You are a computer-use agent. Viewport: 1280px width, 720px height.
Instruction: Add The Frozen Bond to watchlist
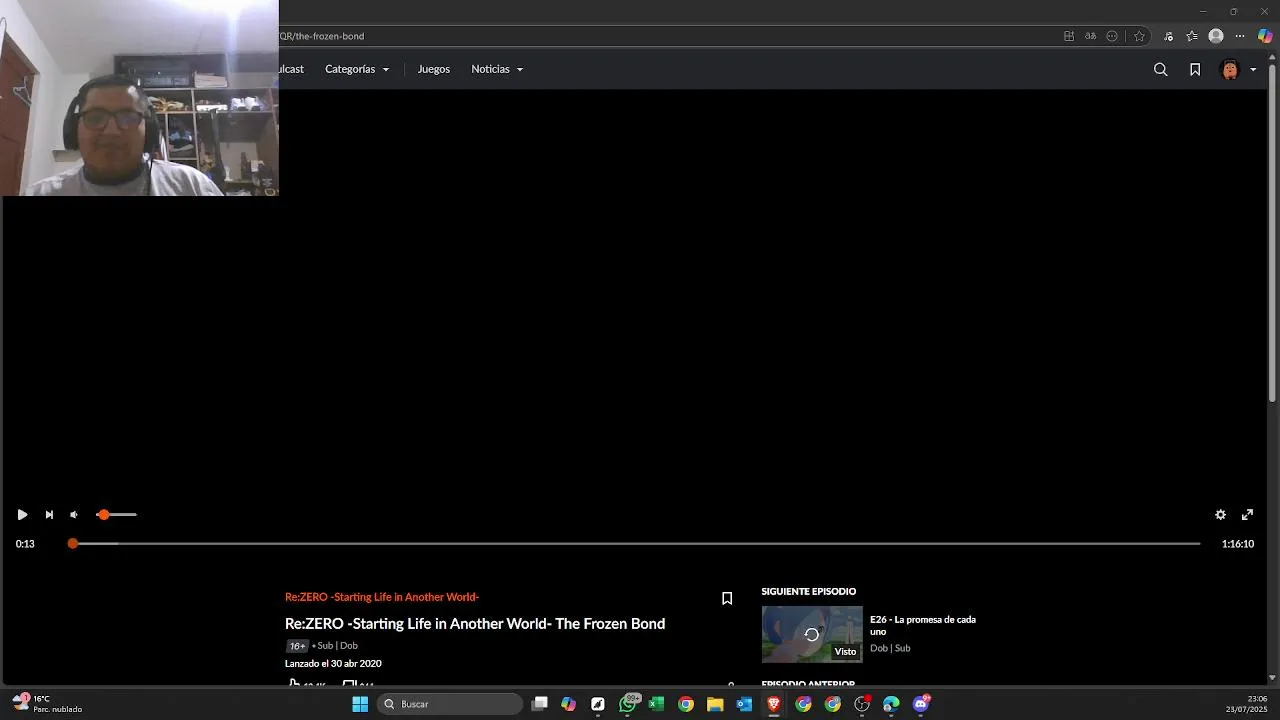[x=727, y=598]
